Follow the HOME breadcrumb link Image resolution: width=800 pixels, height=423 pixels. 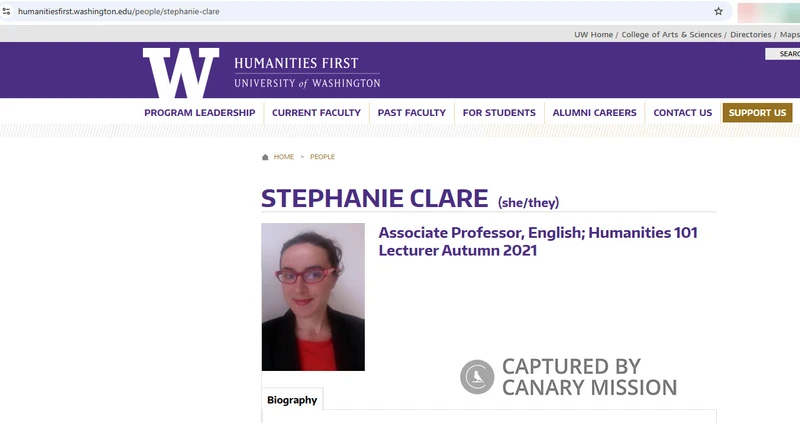(284, 157)
